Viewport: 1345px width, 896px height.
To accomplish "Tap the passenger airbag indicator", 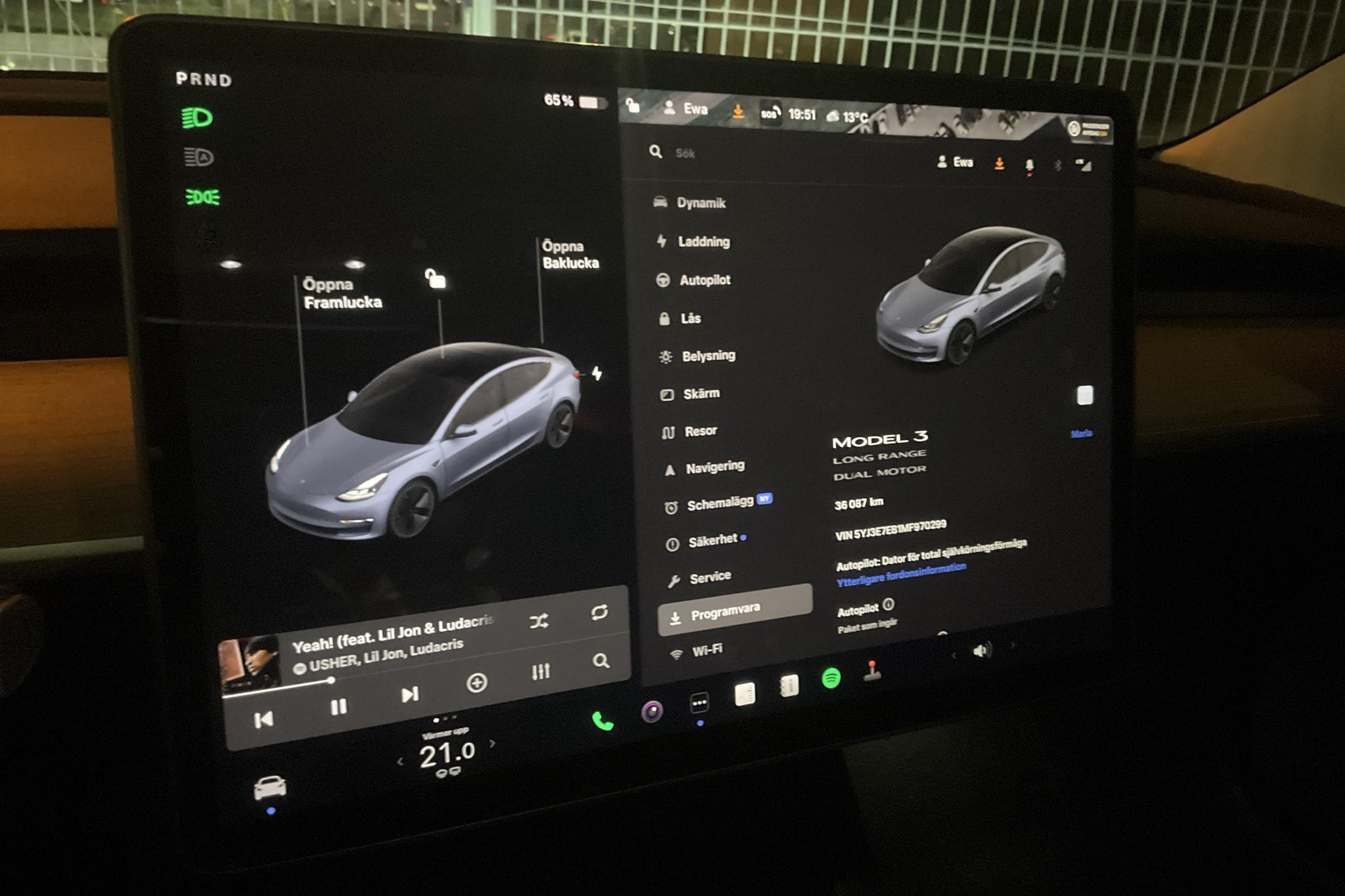I will point(1088,129).
